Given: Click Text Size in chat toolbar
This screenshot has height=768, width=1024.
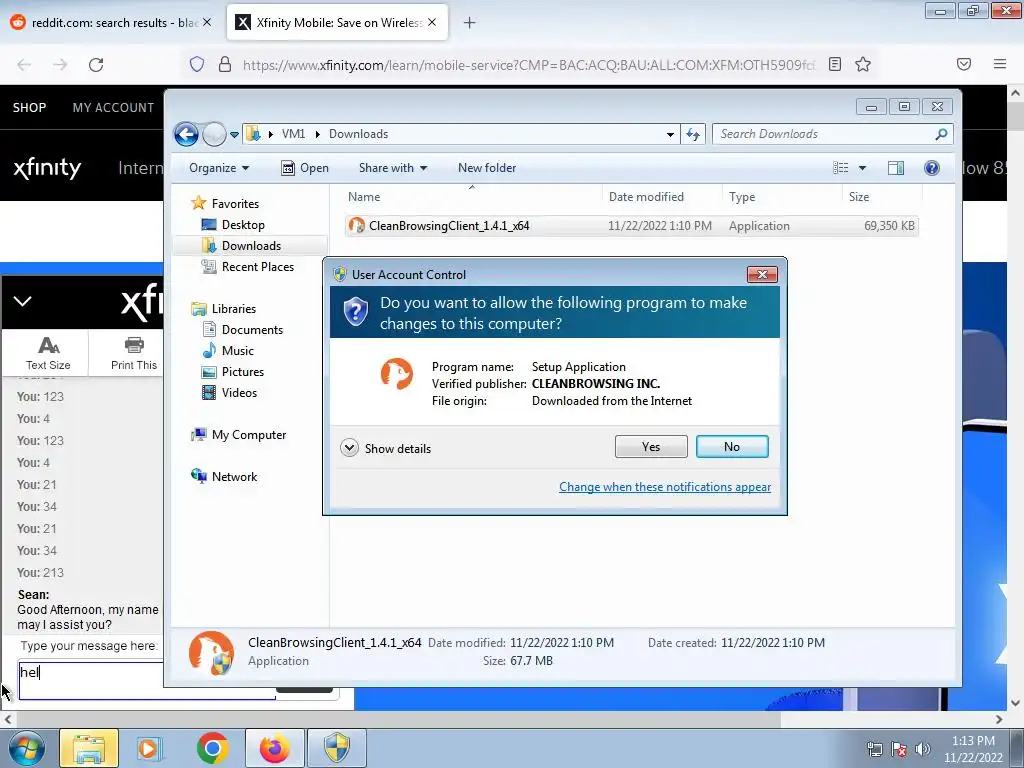Looking at the screenshot, I should click(x=47, y=353).
